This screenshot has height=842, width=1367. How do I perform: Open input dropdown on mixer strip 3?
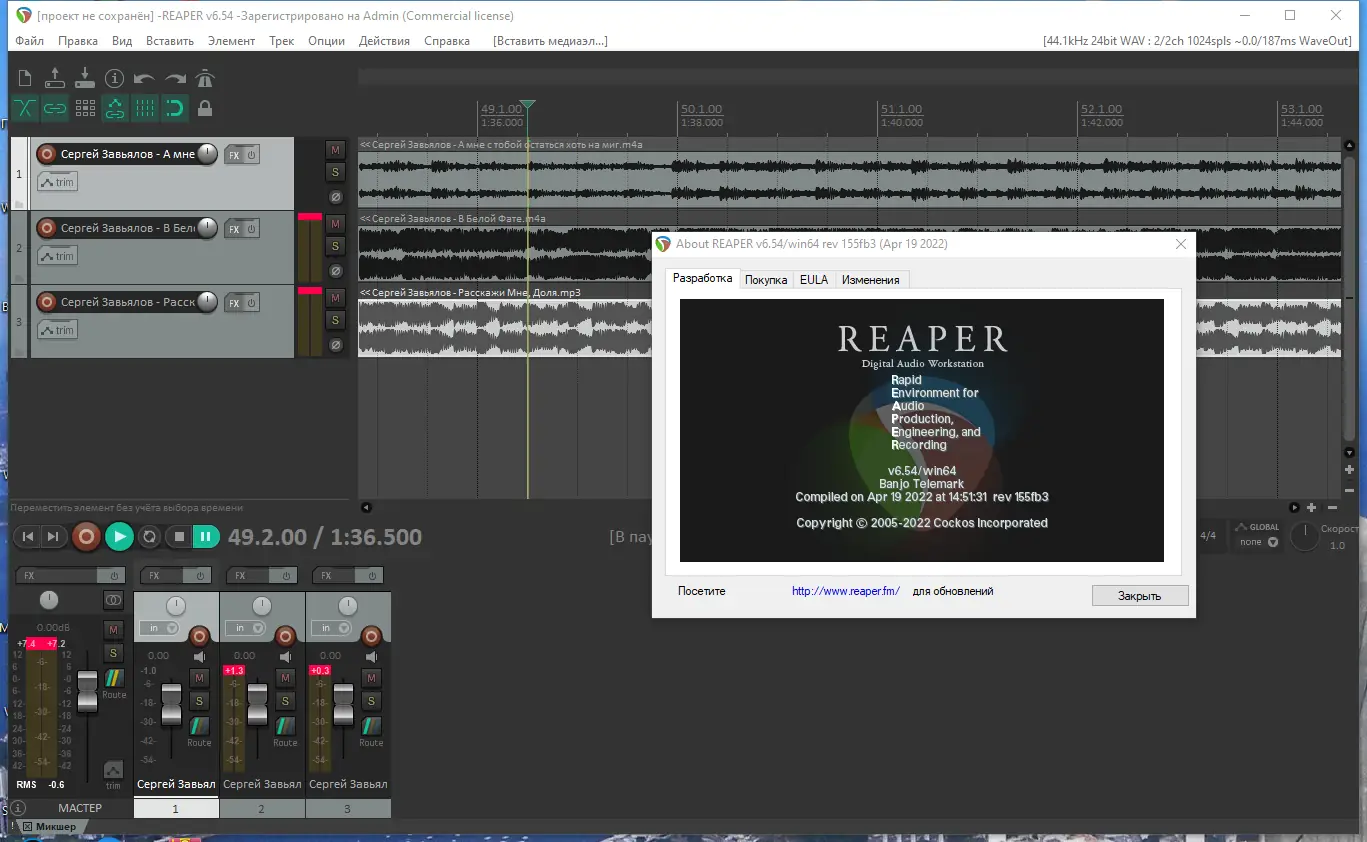pos(331,628)
